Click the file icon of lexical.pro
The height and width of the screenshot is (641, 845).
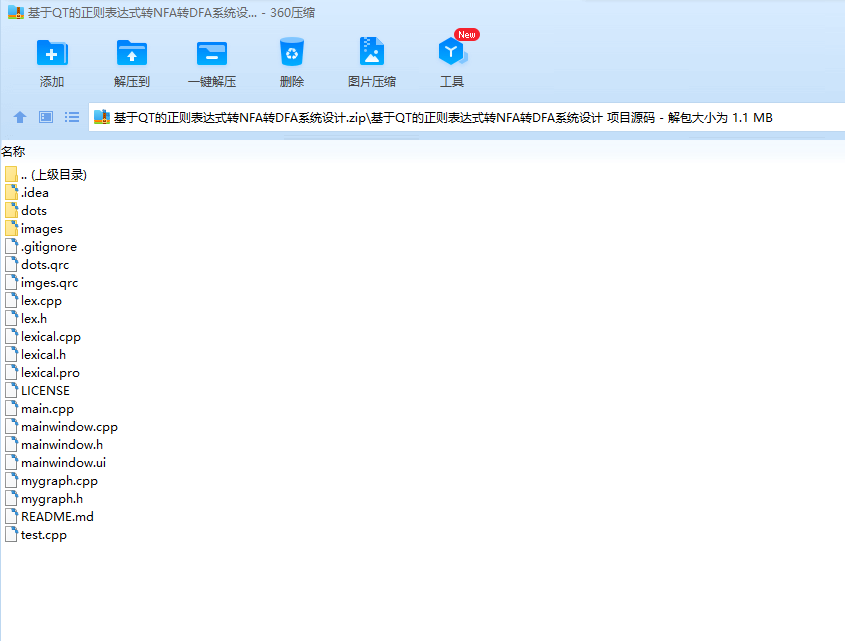tap(11, 373)
